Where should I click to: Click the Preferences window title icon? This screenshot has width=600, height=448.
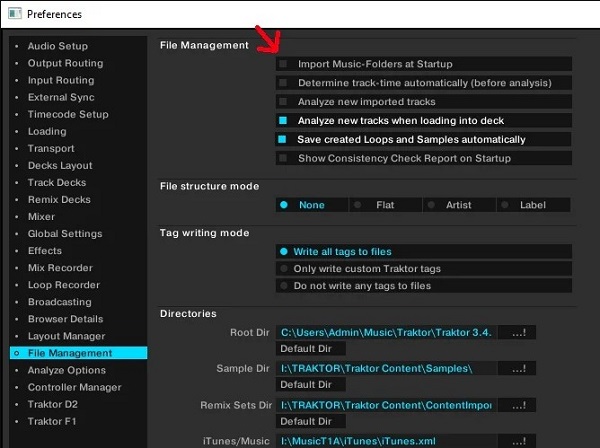(x=15, y=14)
